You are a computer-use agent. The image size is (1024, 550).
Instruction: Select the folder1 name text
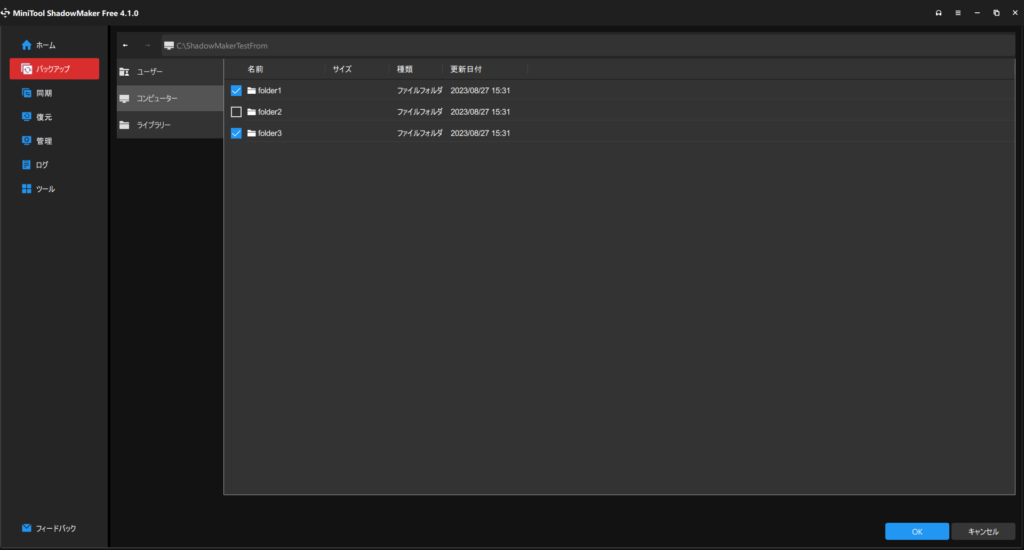coord(270,91)
